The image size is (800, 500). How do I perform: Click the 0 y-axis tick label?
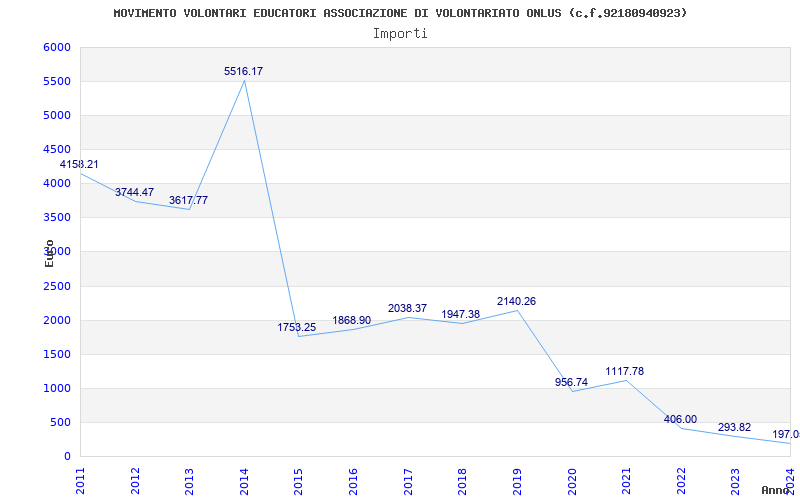[67, 457]
